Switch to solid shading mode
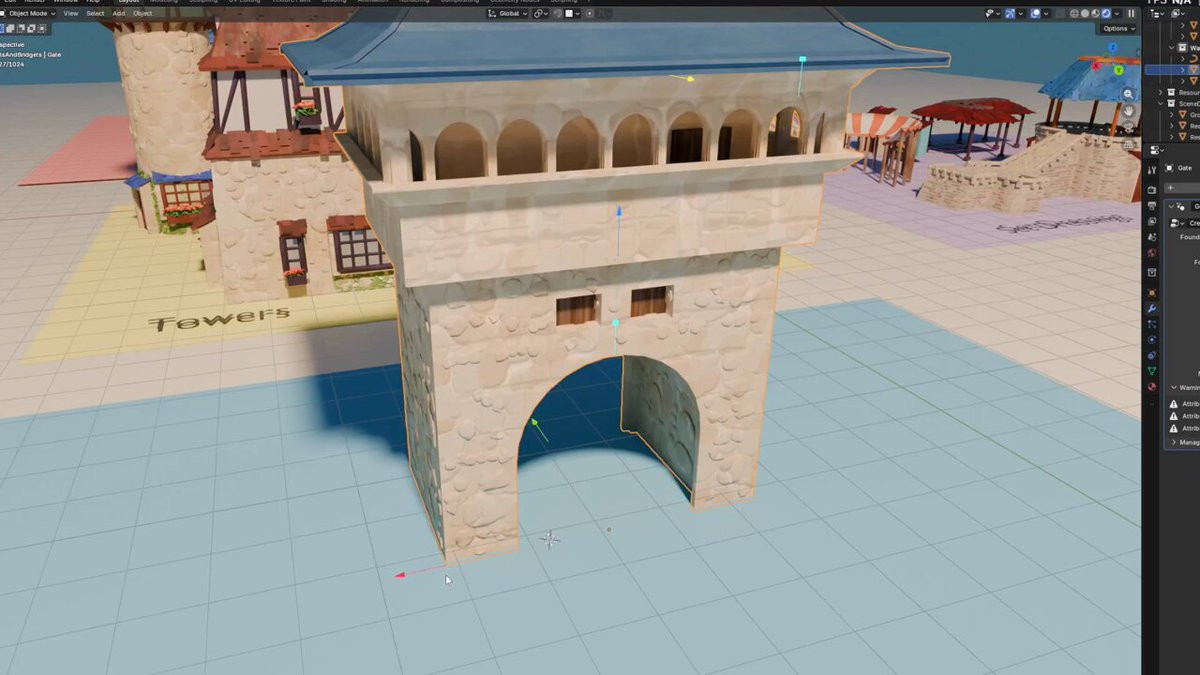This screenshot has width=1200, height=675. click(1085, 14)
